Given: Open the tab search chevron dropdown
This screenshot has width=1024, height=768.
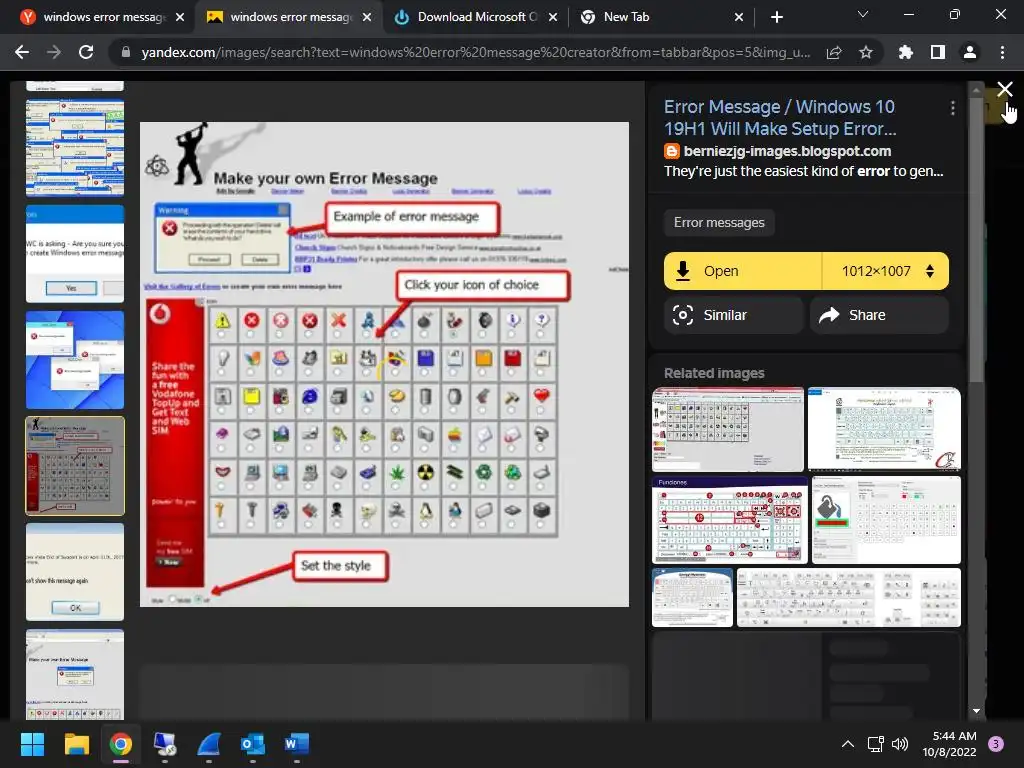Looking at the screenshot, I should 863,14.
